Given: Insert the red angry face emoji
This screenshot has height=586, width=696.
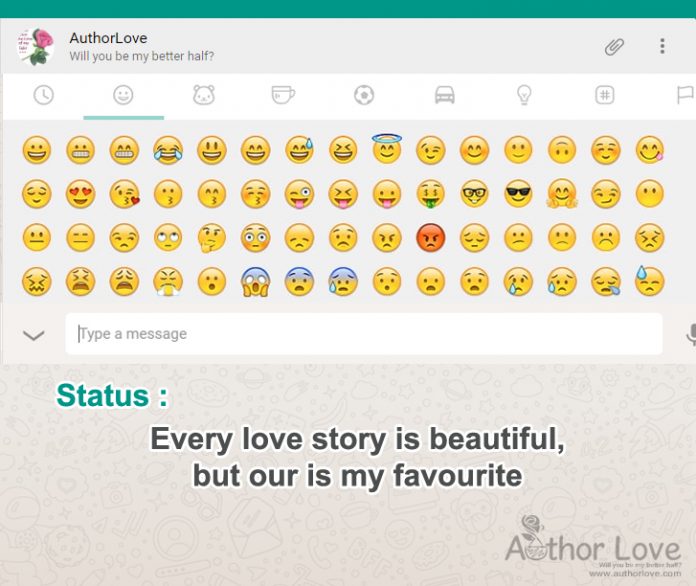Looking at the screenshot, I should point(431,238).
